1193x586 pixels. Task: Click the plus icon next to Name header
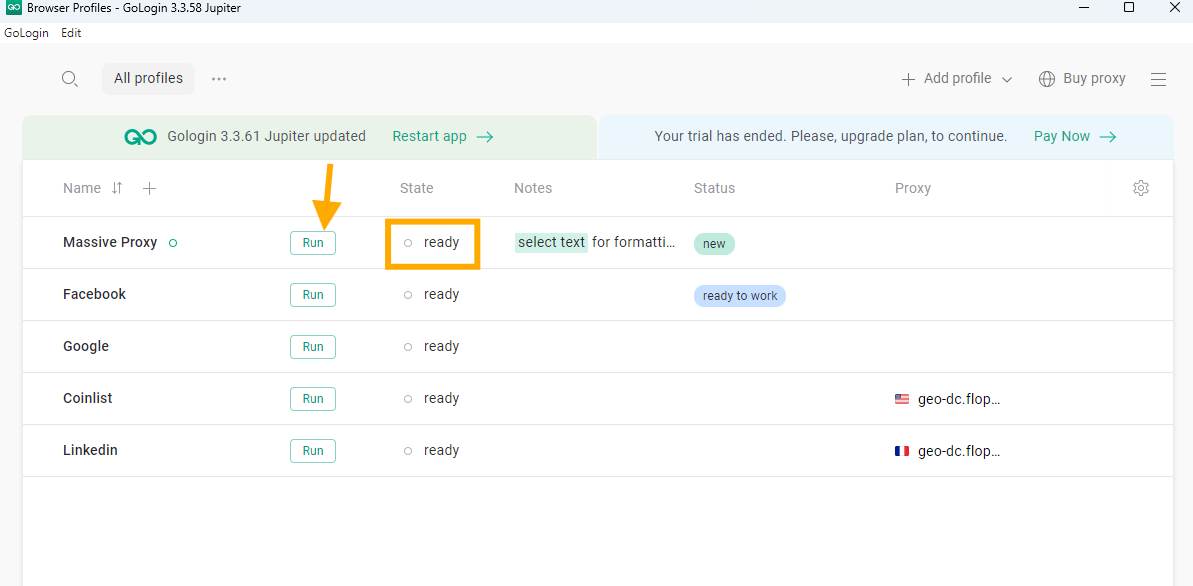(150, 189)
